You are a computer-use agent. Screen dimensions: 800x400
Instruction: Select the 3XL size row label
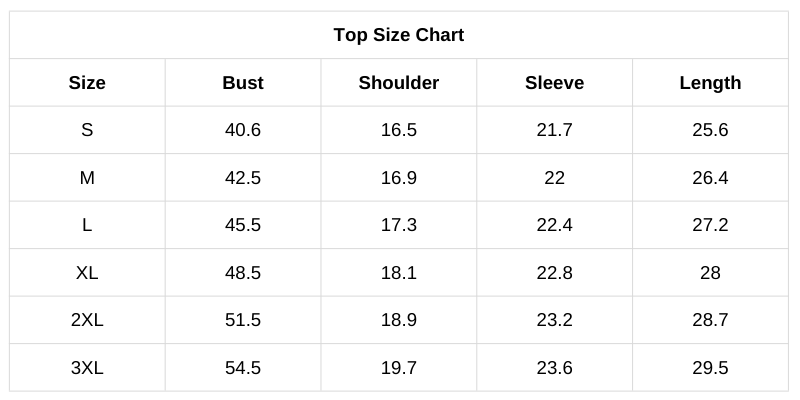[87, 368]
